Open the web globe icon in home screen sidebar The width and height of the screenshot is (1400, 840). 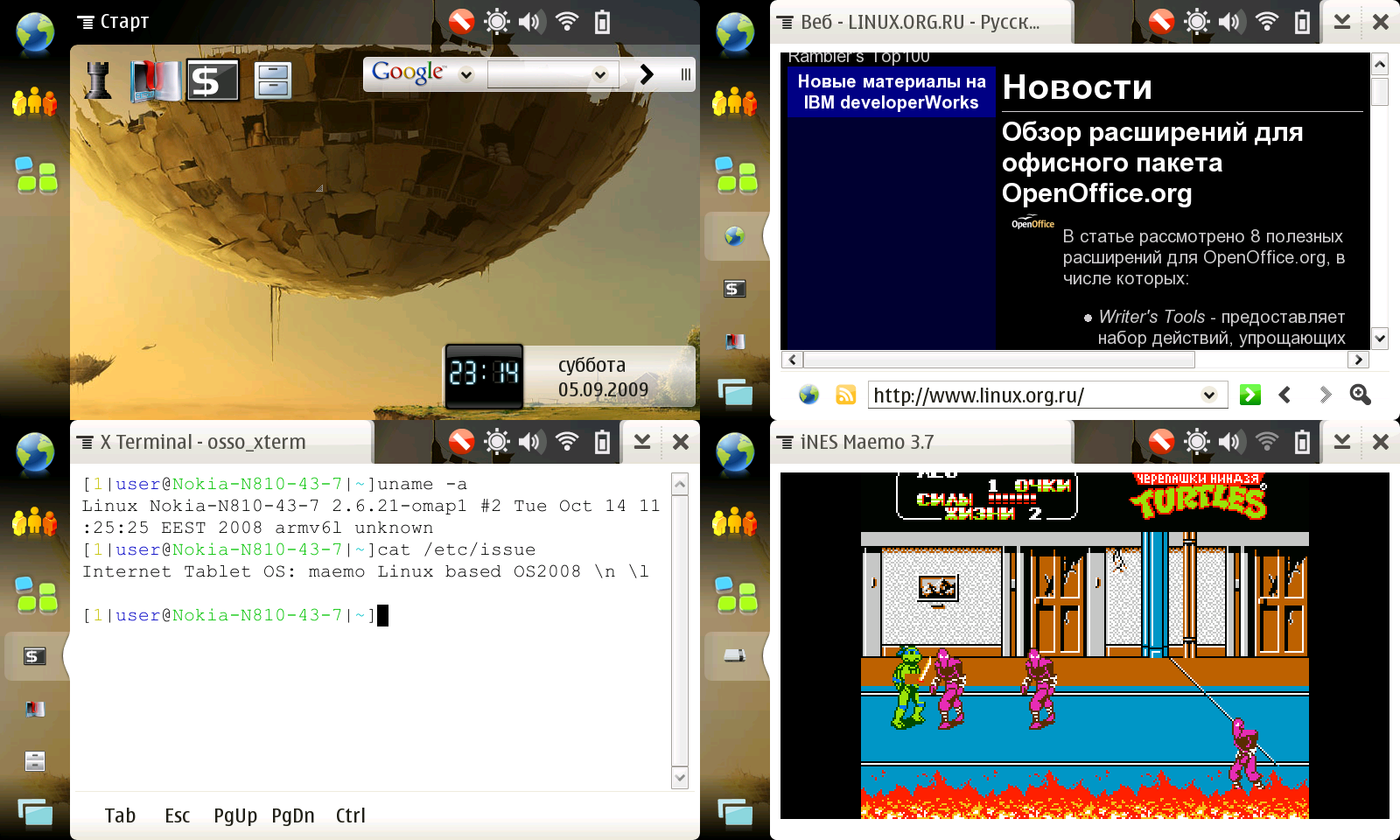coord(35,33)
